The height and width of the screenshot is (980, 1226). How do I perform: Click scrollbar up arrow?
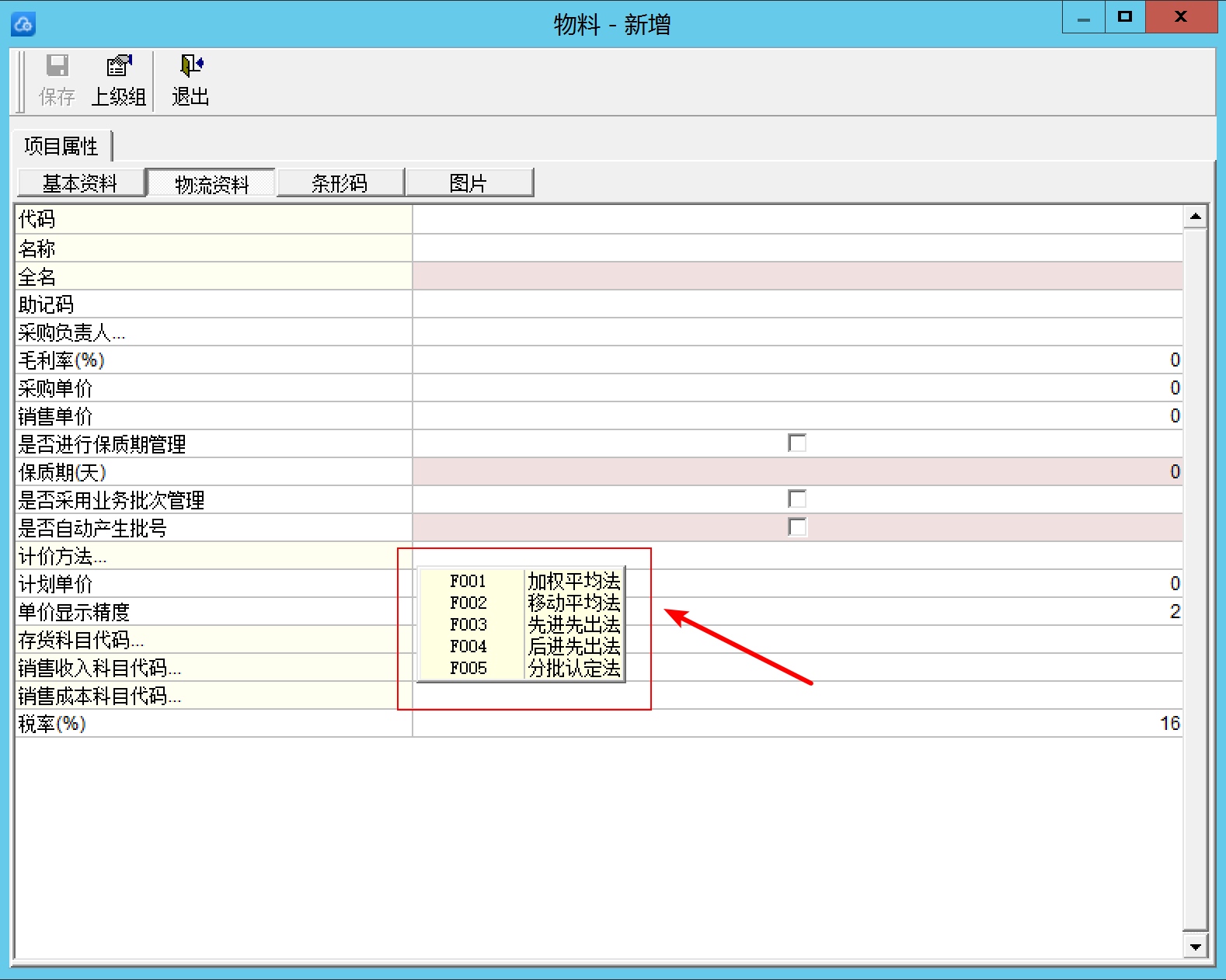[x=1195, y=217]
